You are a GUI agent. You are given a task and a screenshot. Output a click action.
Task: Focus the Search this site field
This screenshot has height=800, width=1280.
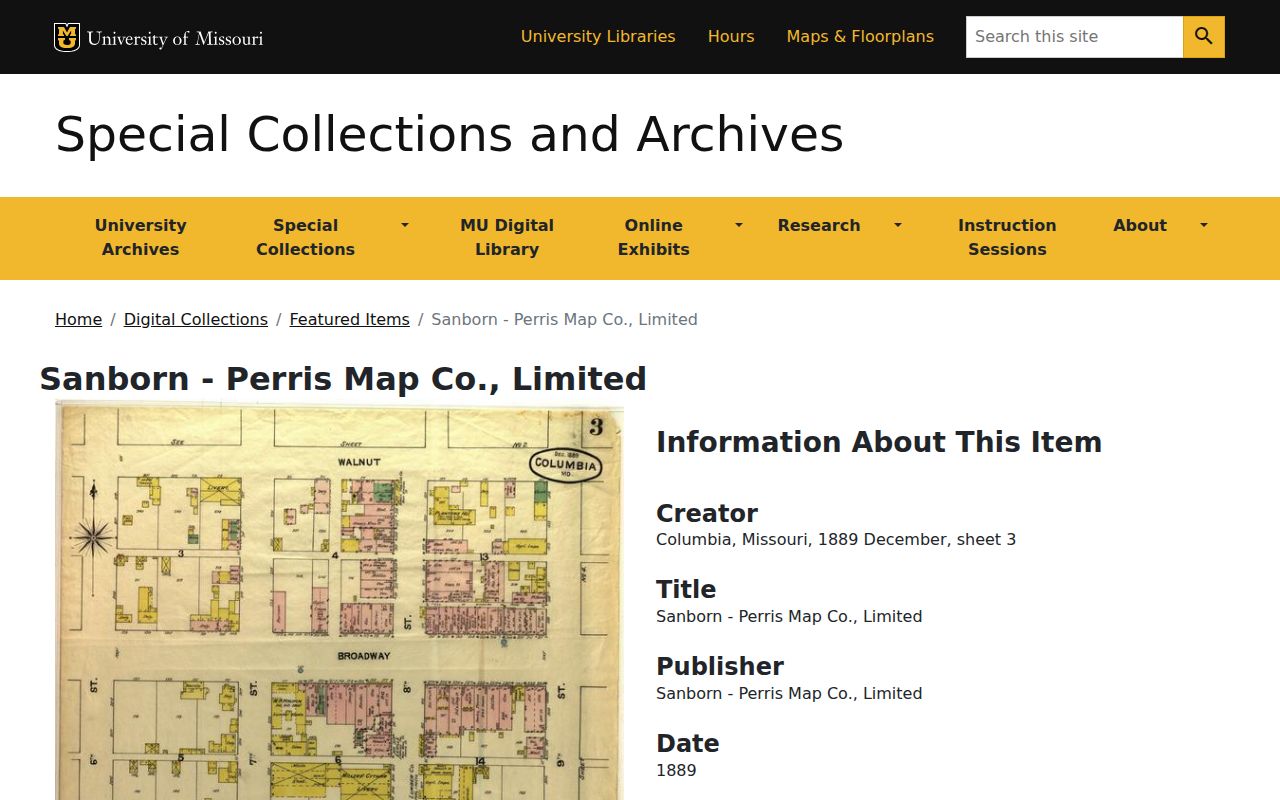[x=1074, y=37]
